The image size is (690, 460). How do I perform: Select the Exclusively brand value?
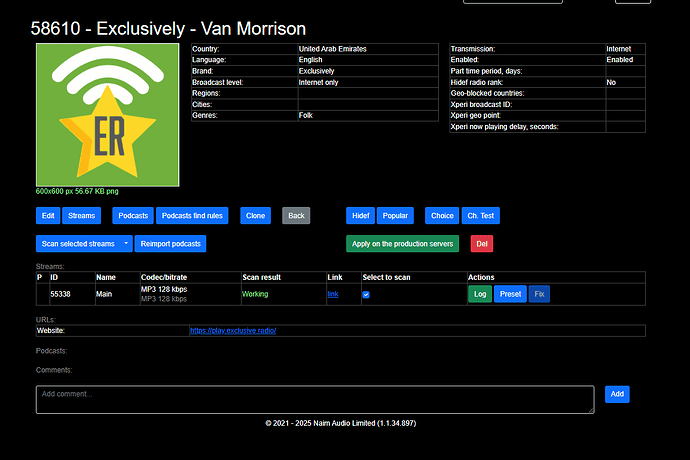[x=316, y=71]
